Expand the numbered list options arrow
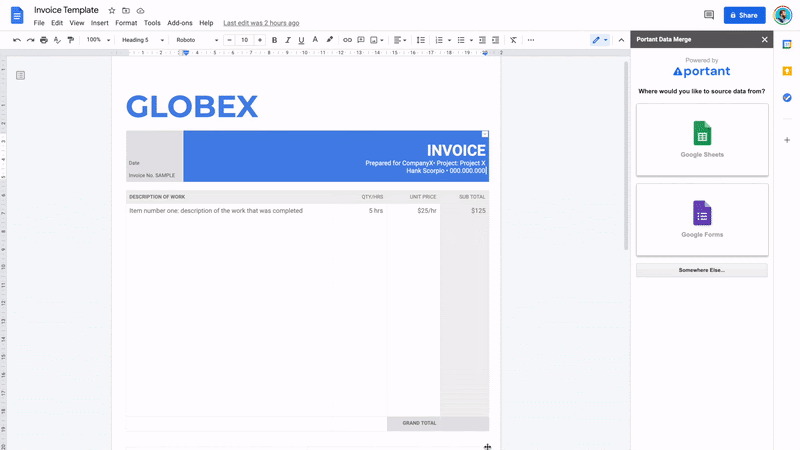The image size is (800, 450). tap(449, 40)
